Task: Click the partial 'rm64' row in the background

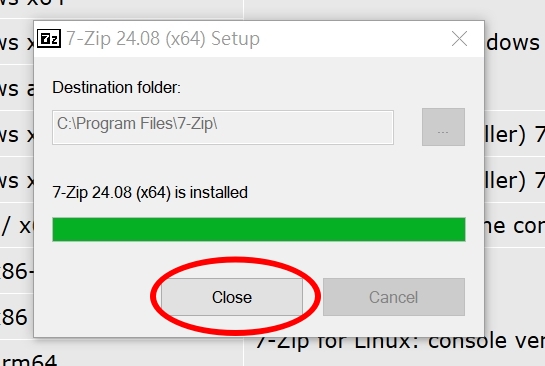Action: pos(29,360)
